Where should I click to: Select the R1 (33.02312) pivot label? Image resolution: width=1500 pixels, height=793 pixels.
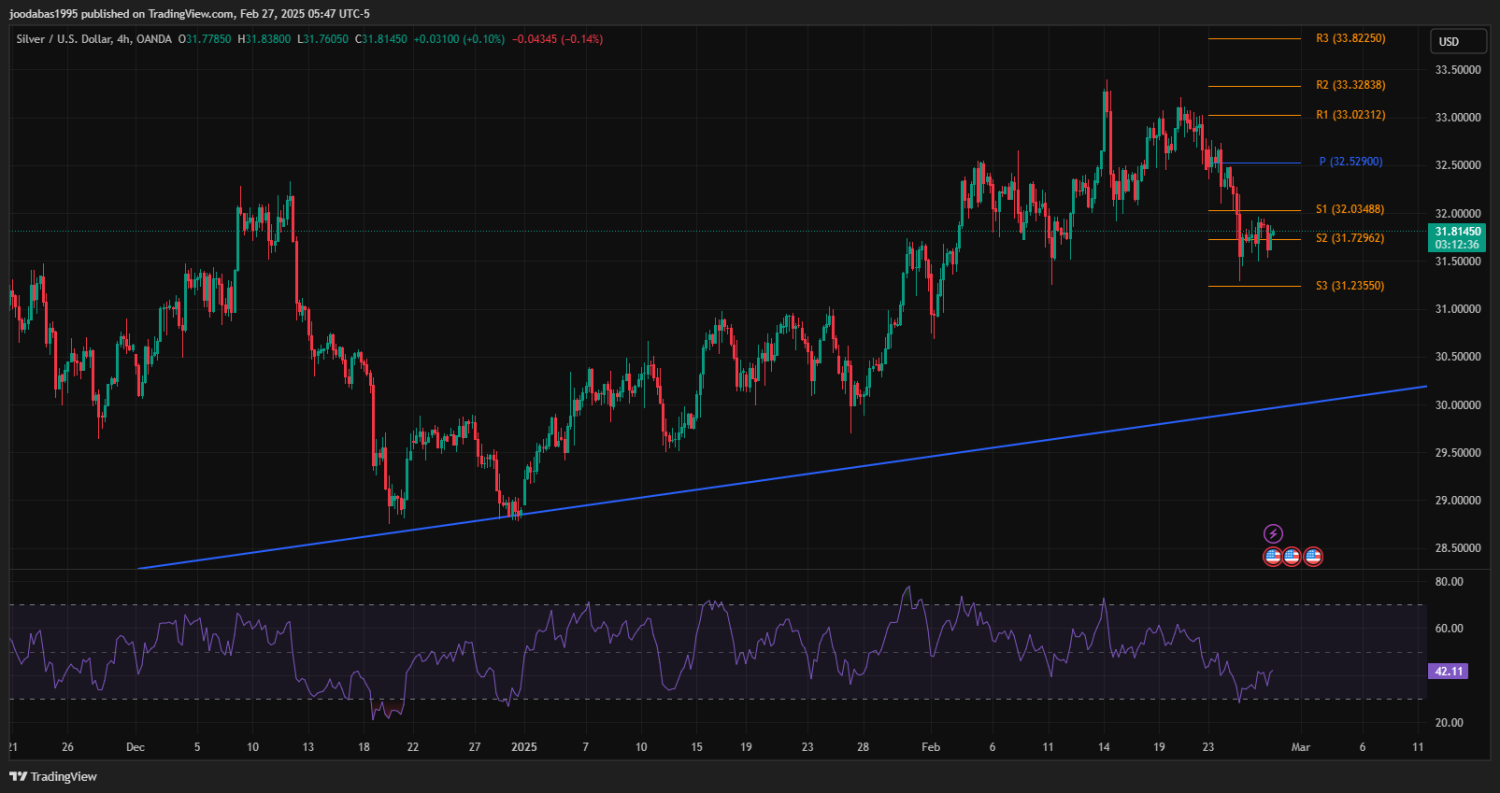coord(1350,115)
